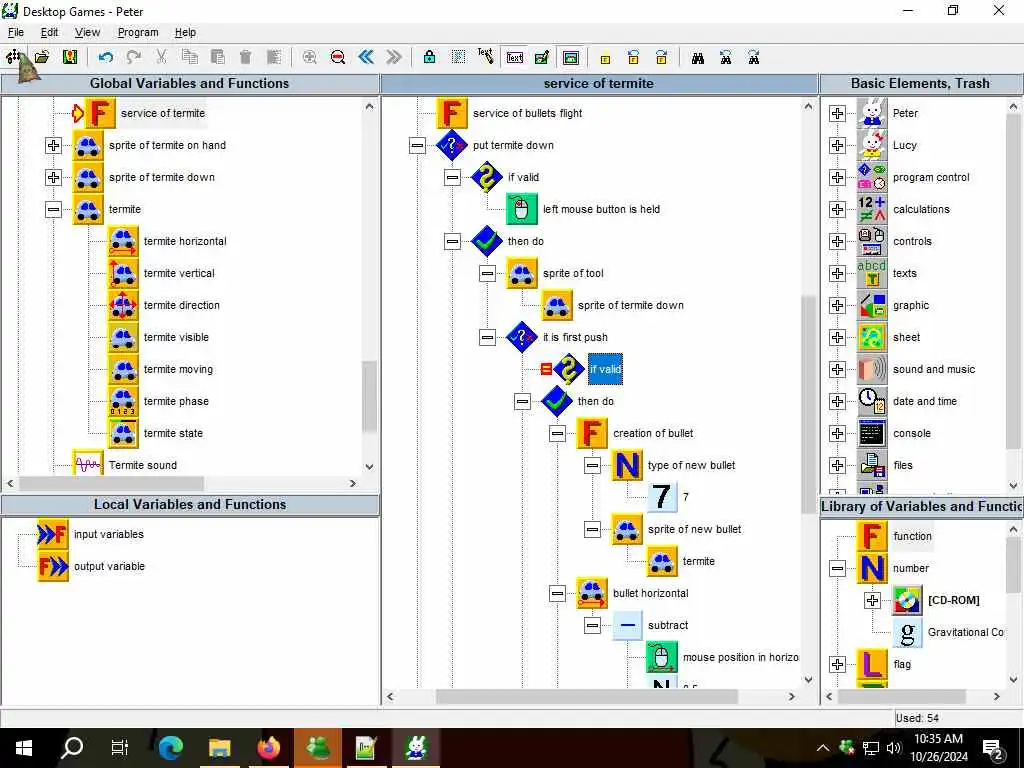Select termite phase tree item
This screenshot has width=1024, height=768.
pos(176,401)
